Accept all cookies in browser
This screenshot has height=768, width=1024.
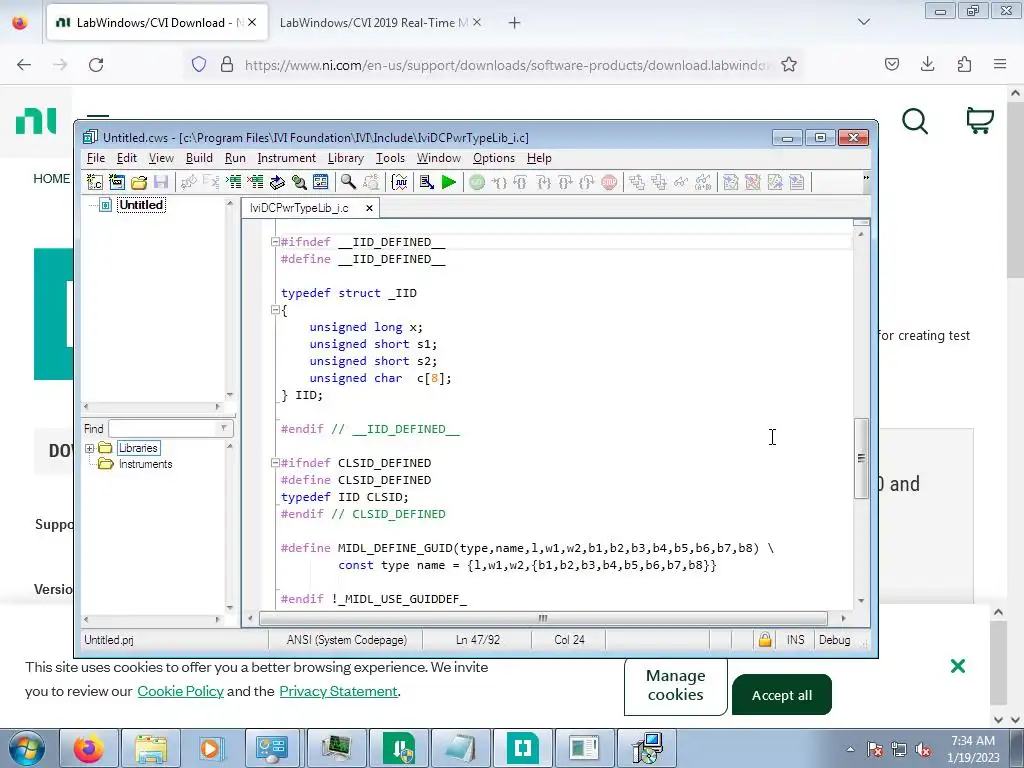(782, 695)
